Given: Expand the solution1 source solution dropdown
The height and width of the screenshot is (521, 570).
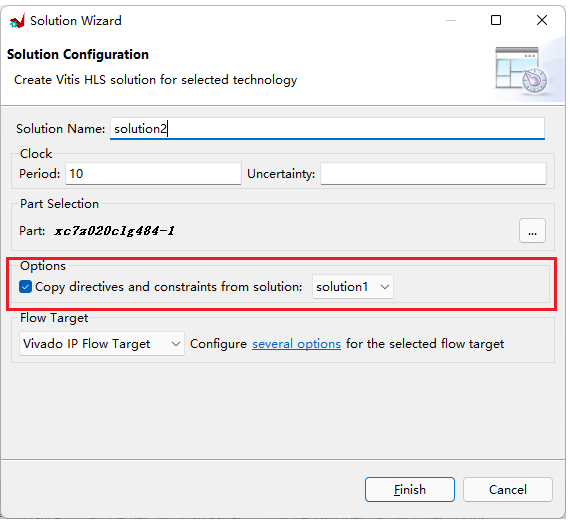Looking at the screenshot, I should (352, 286).
